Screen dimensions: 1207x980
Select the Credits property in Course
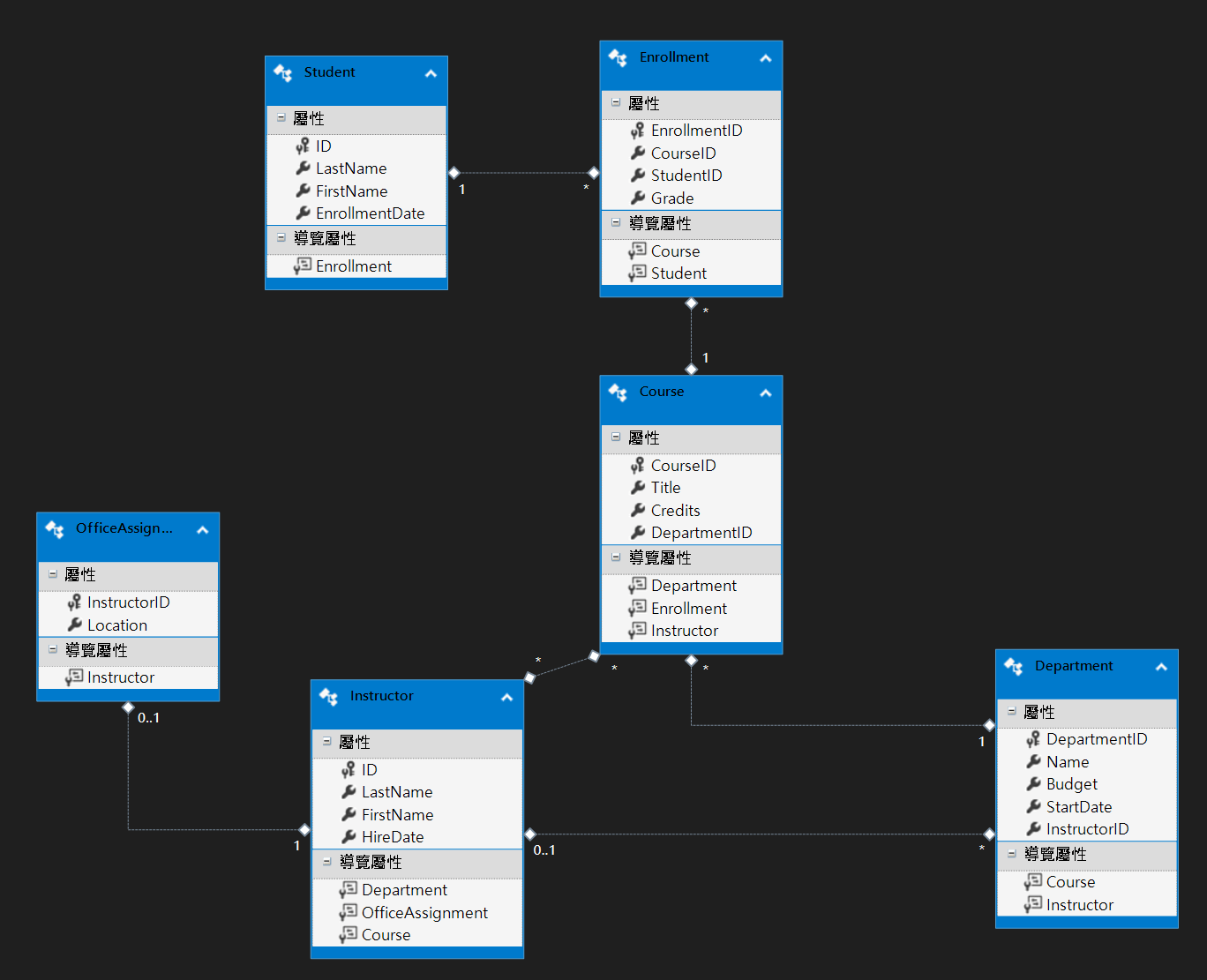(675, 511)
